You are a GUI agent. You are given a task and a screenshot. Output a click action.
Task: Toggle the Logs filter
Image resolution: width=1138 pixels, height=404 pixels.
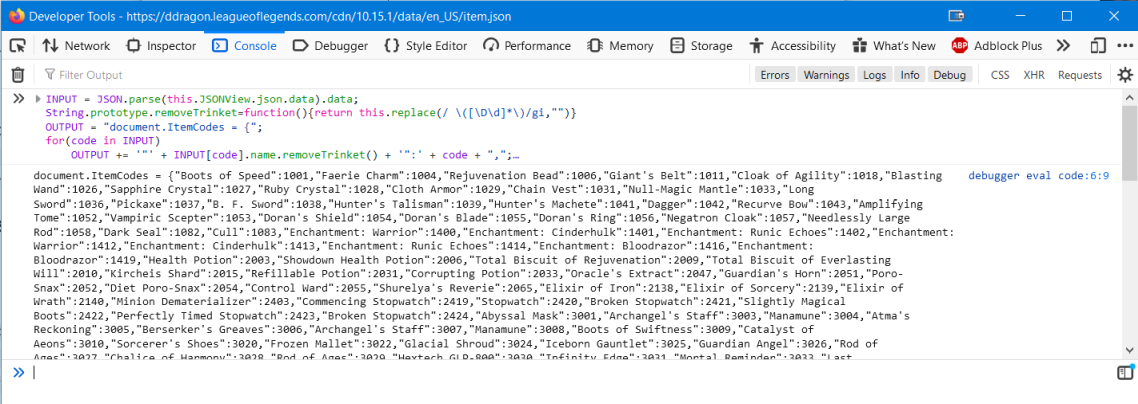(x=875, y=75)
